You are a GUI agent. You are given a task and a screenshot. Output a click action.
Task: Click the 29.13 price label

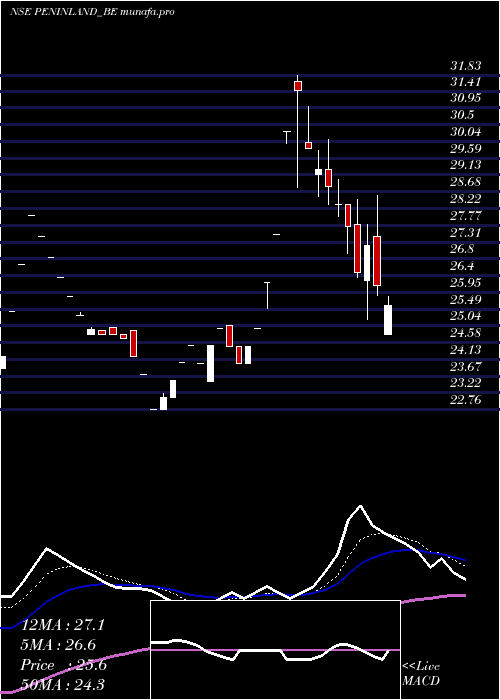coord(466,165)
